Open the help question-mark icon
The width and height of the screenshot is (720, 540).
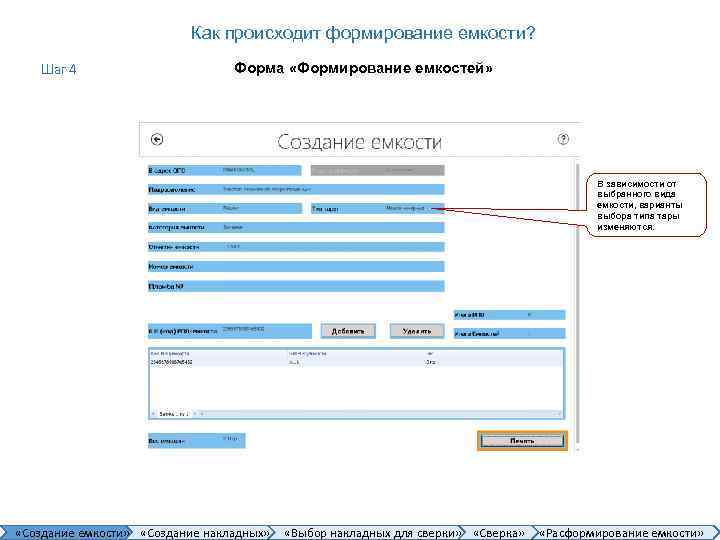[x=563, y=139]
